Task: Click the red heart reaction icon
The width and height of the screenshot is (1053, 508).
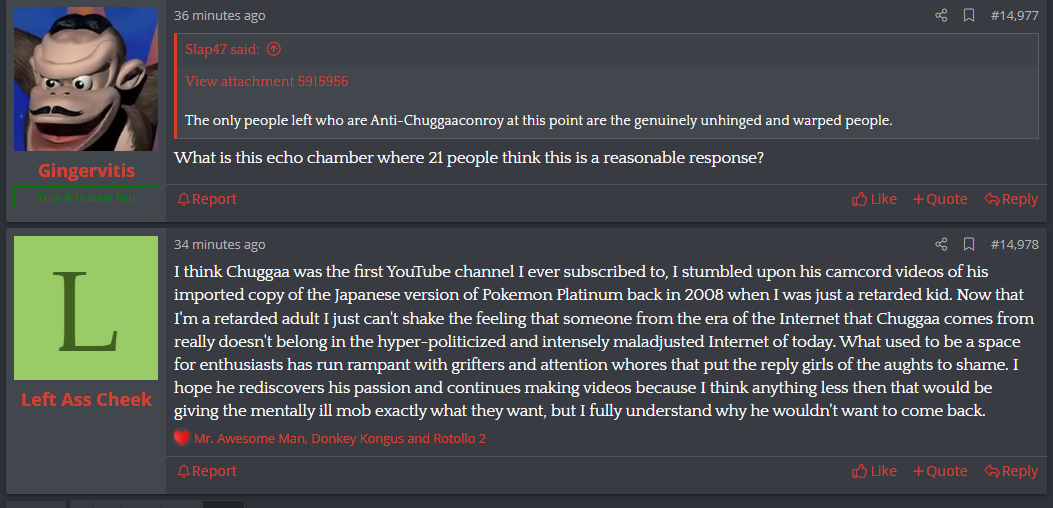Action: point(182,438)
